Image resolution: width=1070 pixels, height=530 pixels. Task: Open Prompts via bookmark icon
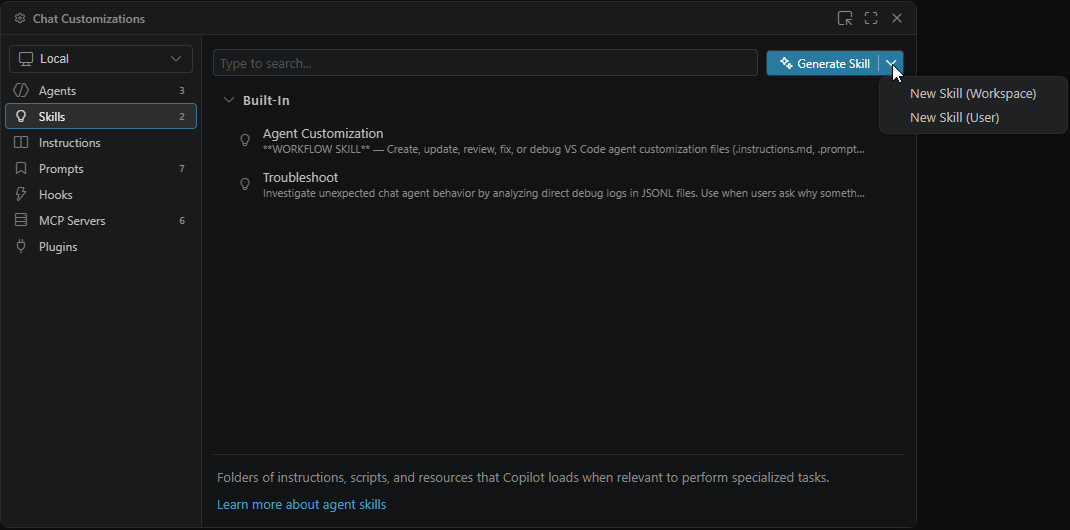(x=21, y=169)
